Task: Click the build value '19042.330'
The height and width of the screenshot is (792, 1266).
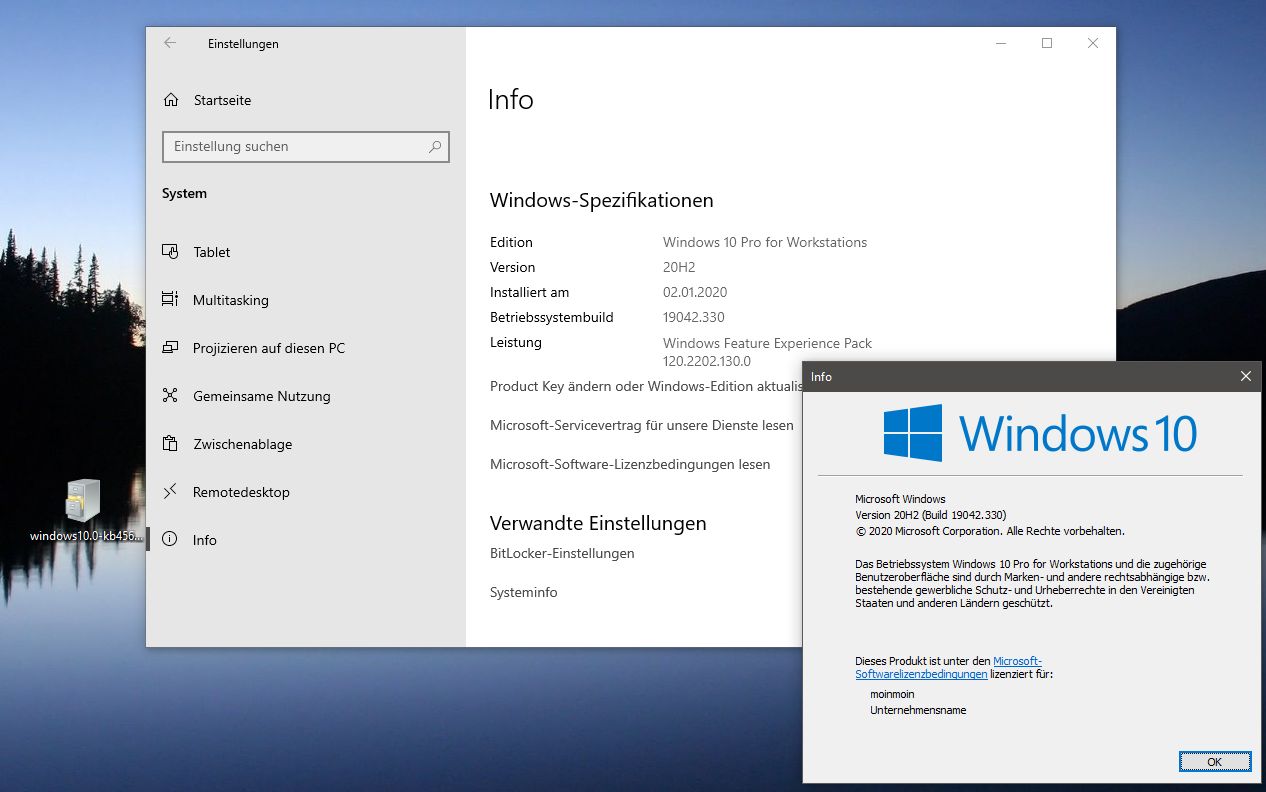Action: coord(694,317)
